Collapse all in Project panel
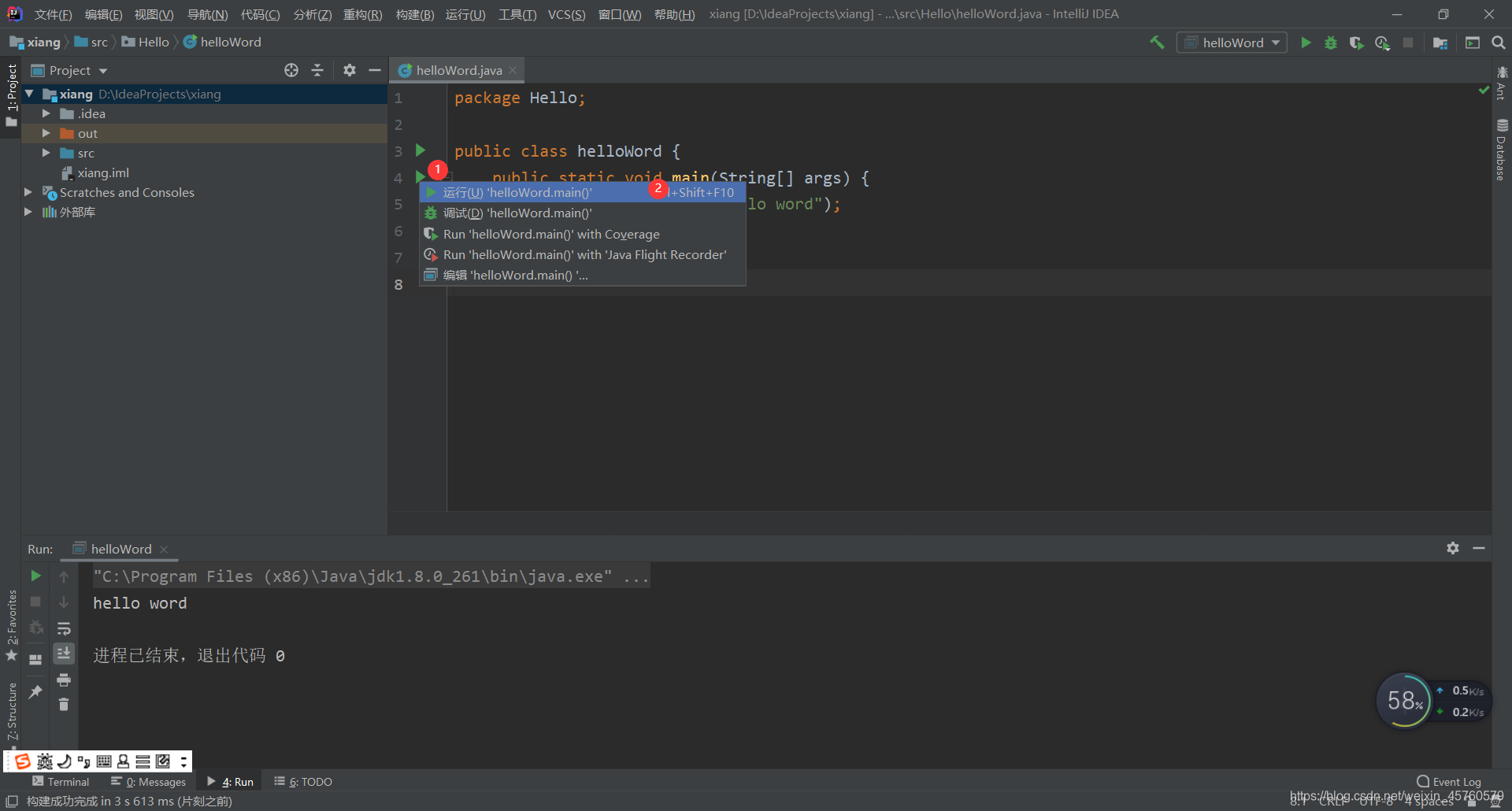Viewport: 1512px width, 811px height. pyautogui.click(x=317, y=70)
